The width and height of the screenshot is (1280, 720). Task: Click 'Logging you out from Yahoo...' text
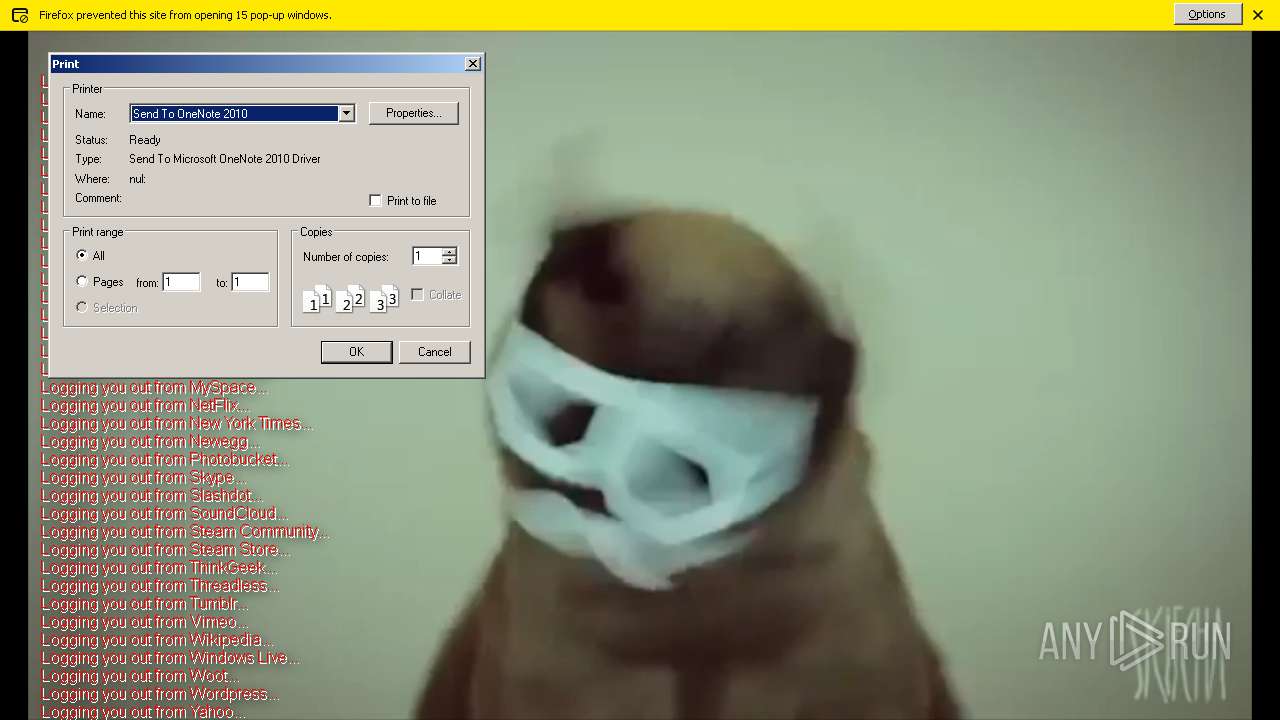tap(144, 712)
